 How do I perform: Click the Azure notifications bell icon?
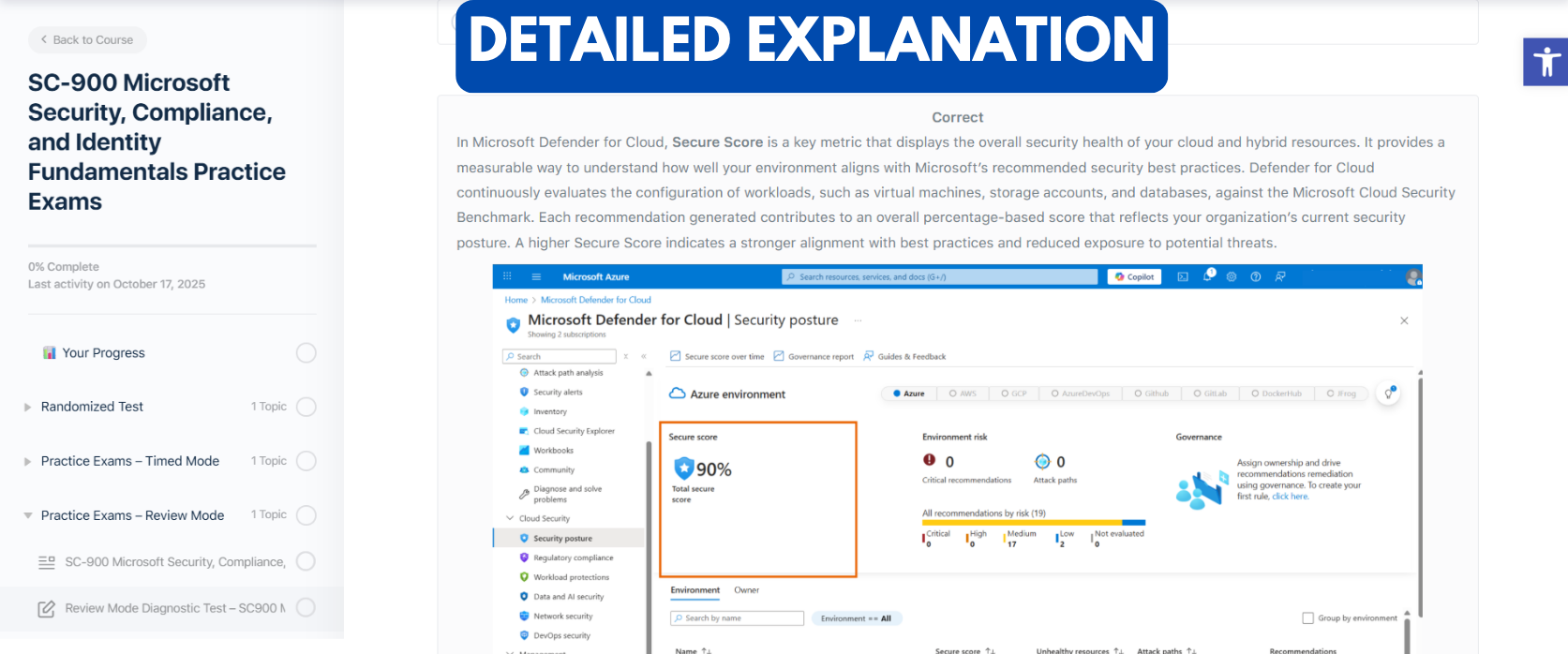(x=1208, y=276)
